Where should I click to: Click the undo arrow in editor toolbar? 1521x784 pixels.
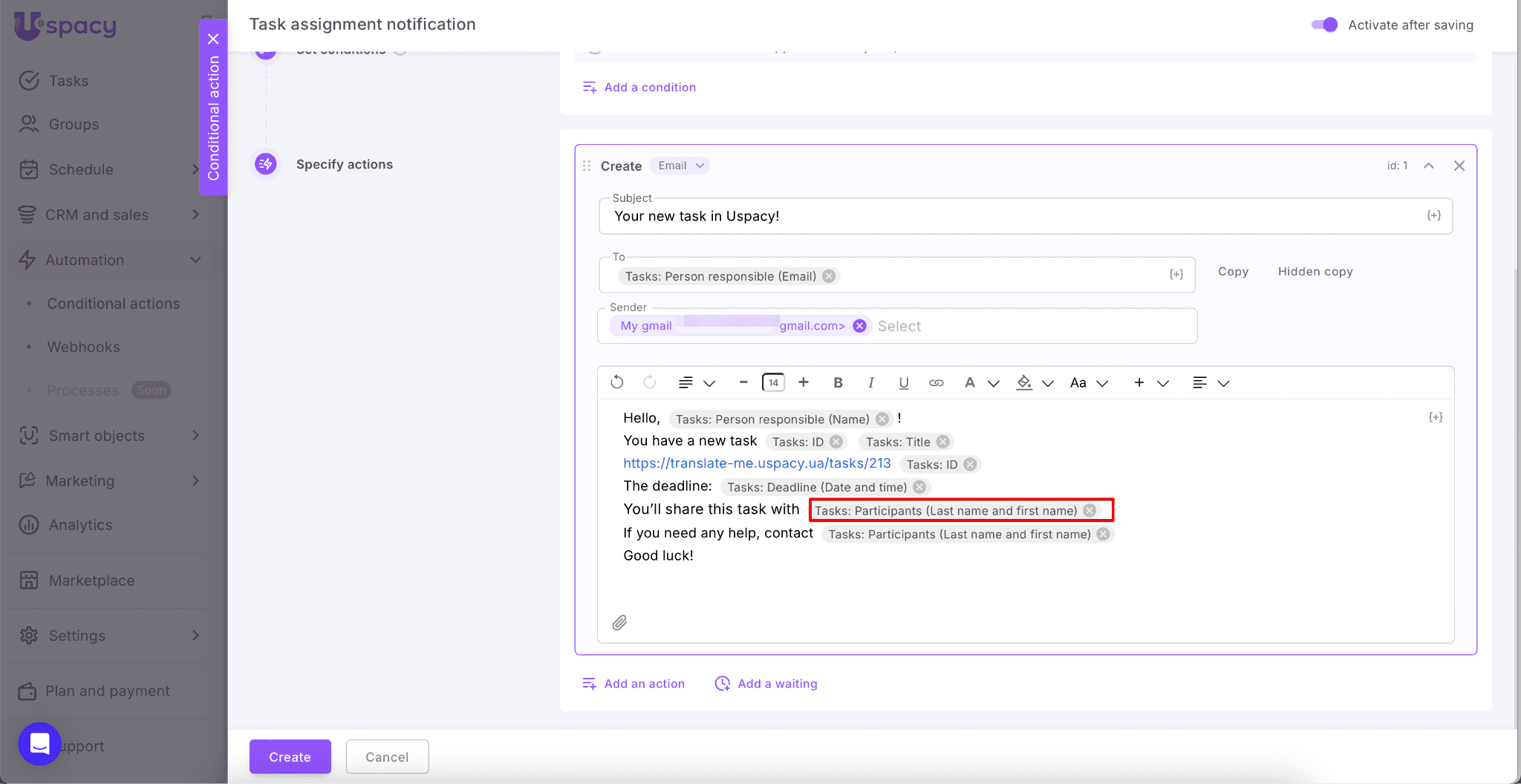click(x=616, y=382)
